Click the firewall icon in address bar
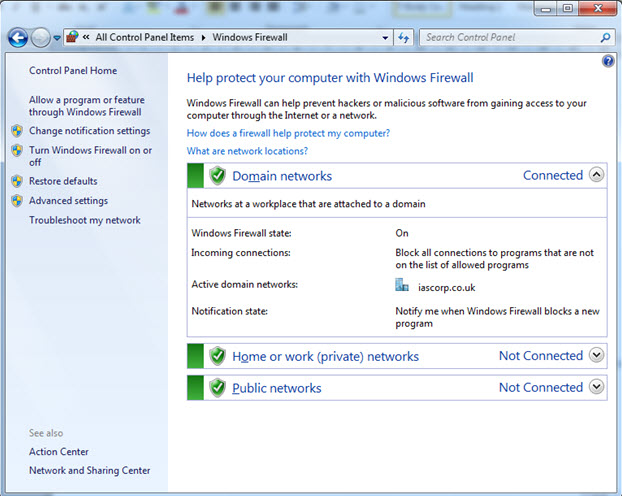 coord(72,37)
